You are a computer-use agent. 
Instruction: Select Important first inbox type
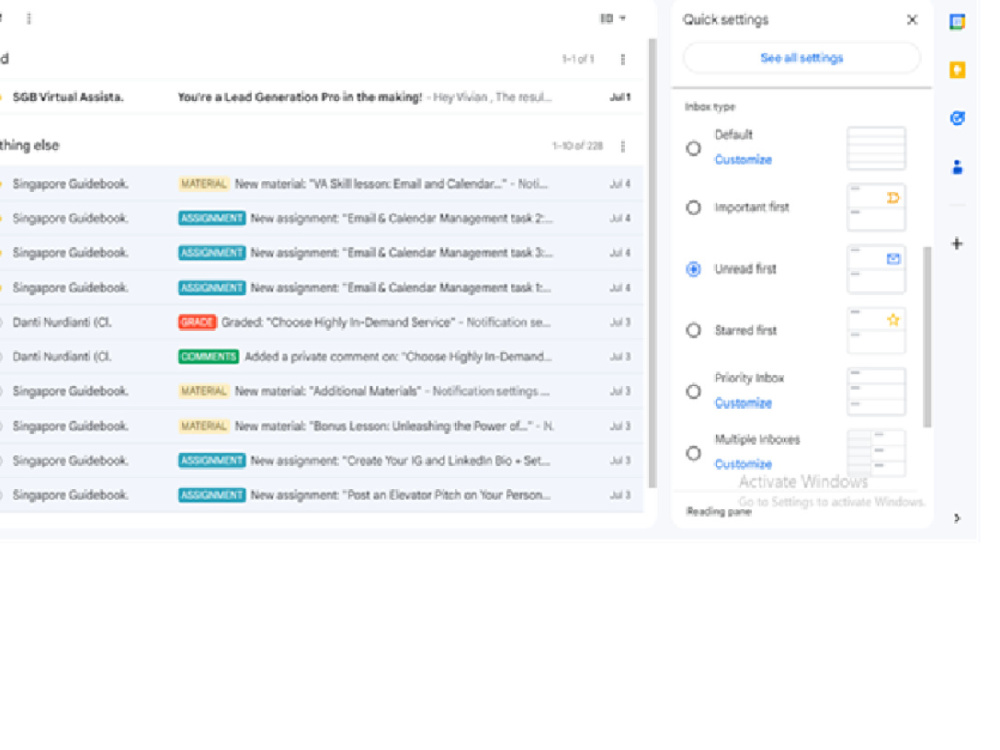(693, 207)
